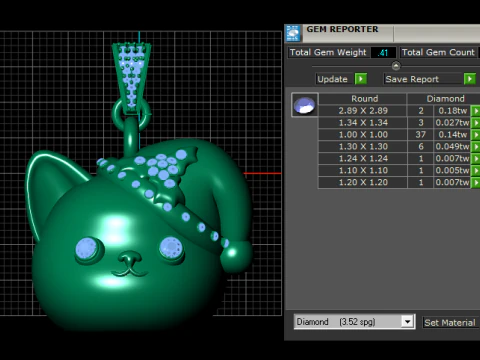Click the GEM REPORTER title text
Image resolution: width=480 pixels, height=360 pixels.
[x=342, y=29]
